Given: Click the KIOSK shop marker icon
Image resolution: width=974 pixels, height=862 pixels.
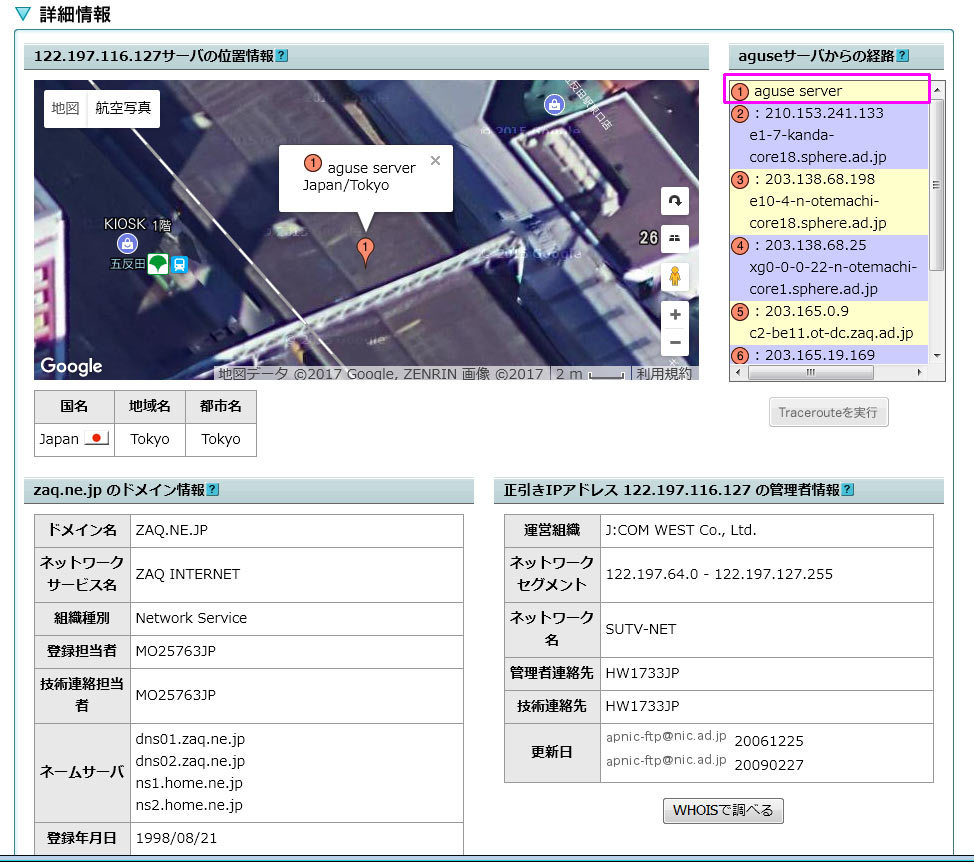Looking at the screenshot, I should point(127,243).
